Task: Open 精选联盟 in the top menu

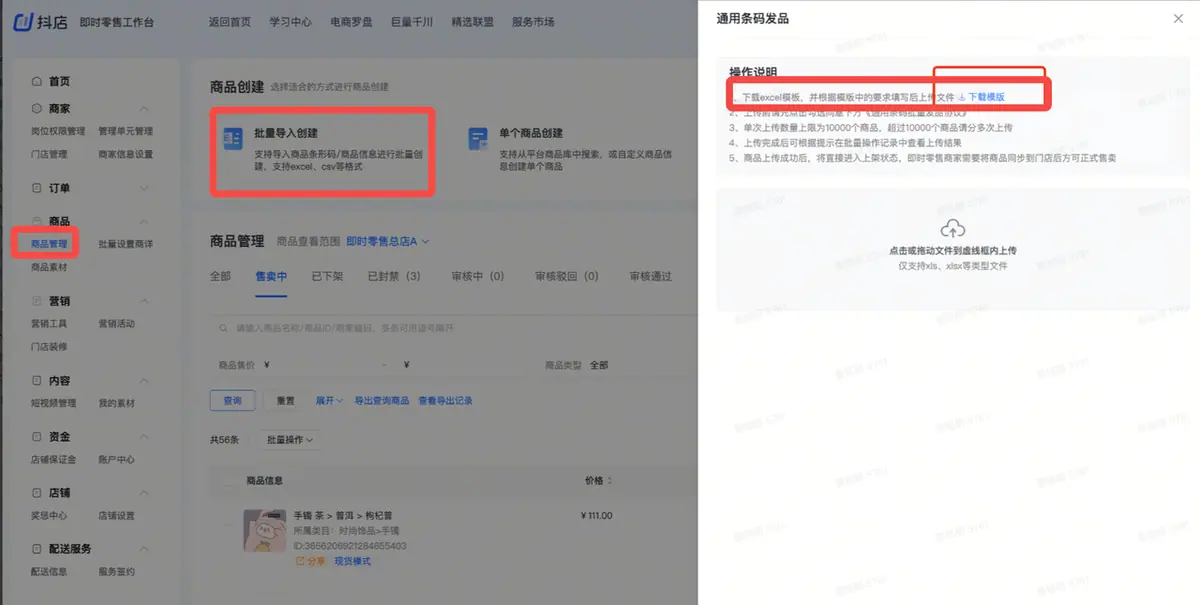Action: click(472, 22)
